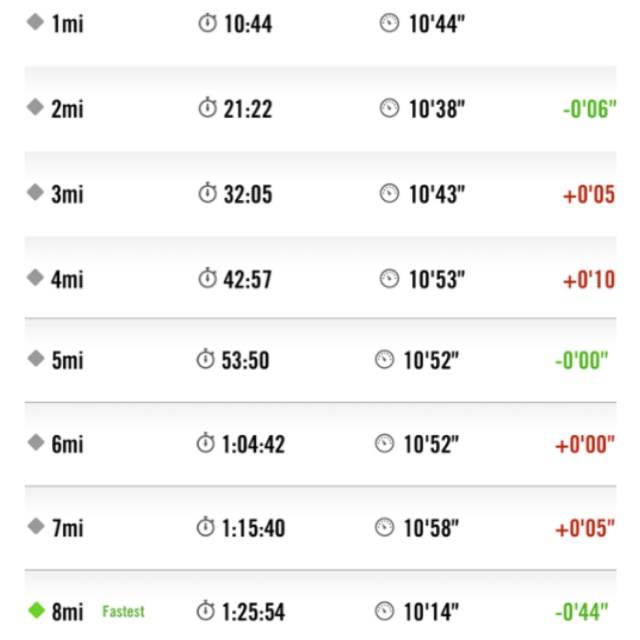Click the elapsed time 1:04:42
This screenshot has height=640, width=640.
click(254, 444)
